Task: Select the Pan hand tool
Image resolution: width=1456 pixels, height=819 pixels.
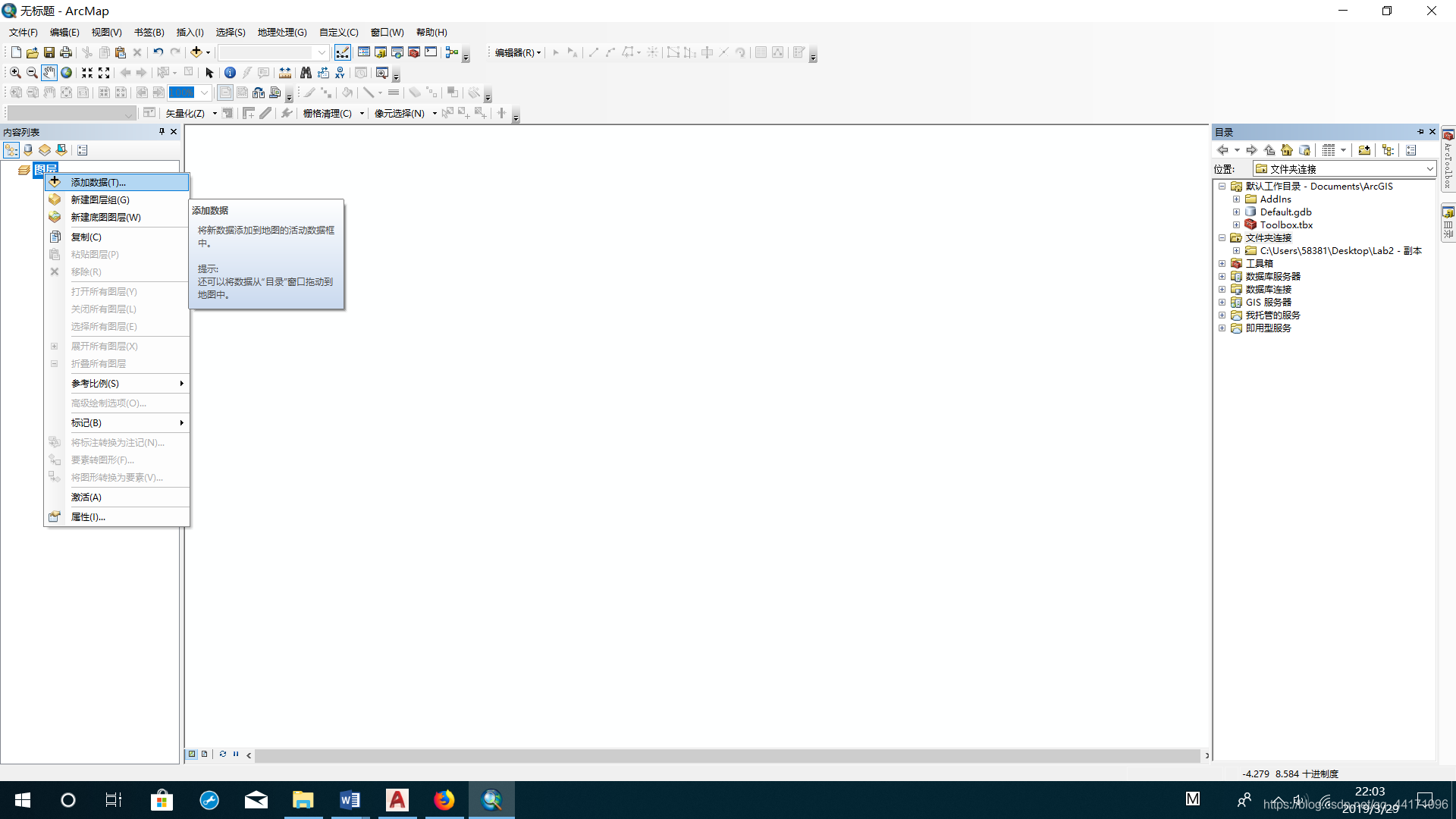Action: click(x=49, y=73)
